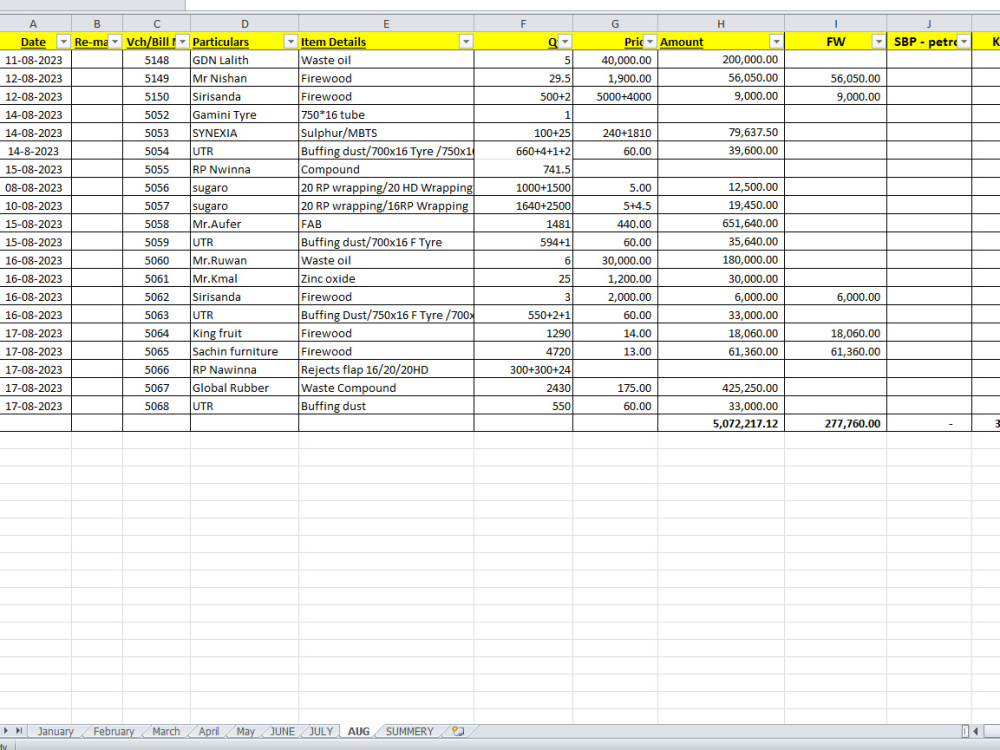The width and height of the screenshot is (1000, 750).
Task: Select column C header
Action: 156,24
